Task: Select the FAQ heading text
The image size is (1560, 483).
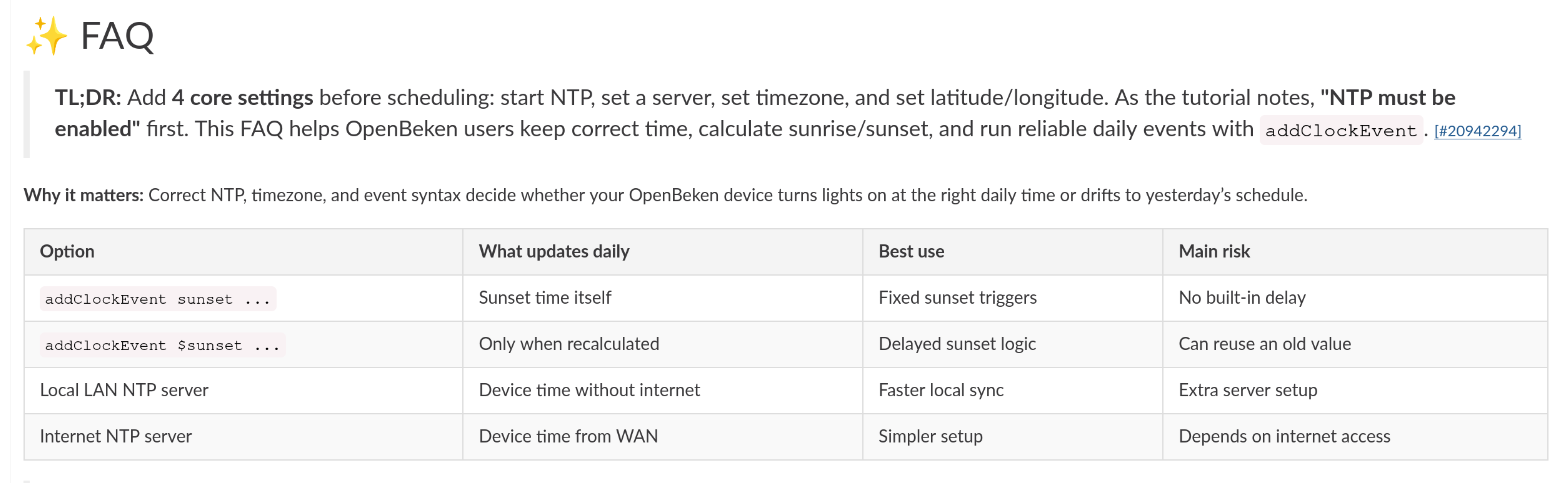Action: [117, 38]
